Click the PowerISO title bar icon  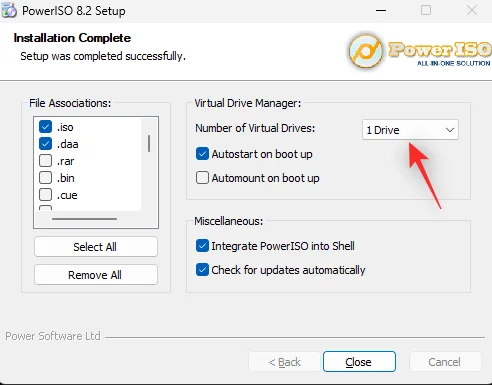[9, 10]
